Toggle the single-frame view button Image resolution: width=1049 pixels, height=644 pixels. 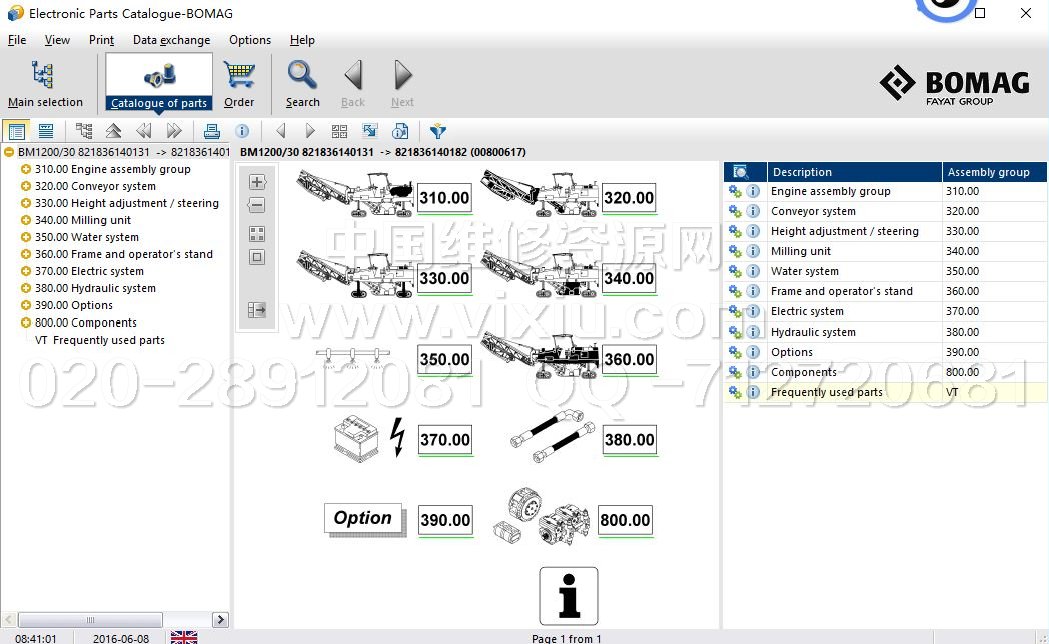257,257
